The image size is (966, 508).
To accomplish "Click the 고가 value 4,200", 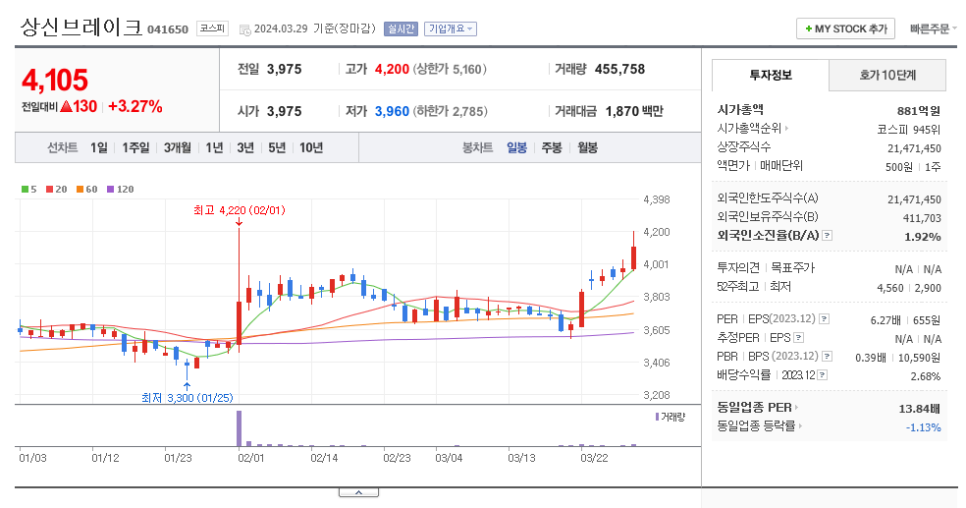I will click(x=392, y=69).
